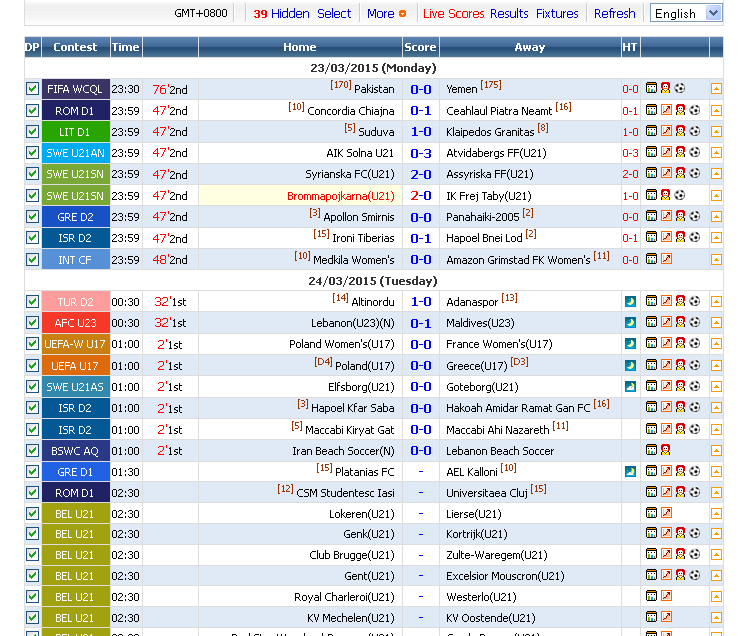Open the Select leagues menu
Viewport: 753px width, 636px height.
coord(334,13)
